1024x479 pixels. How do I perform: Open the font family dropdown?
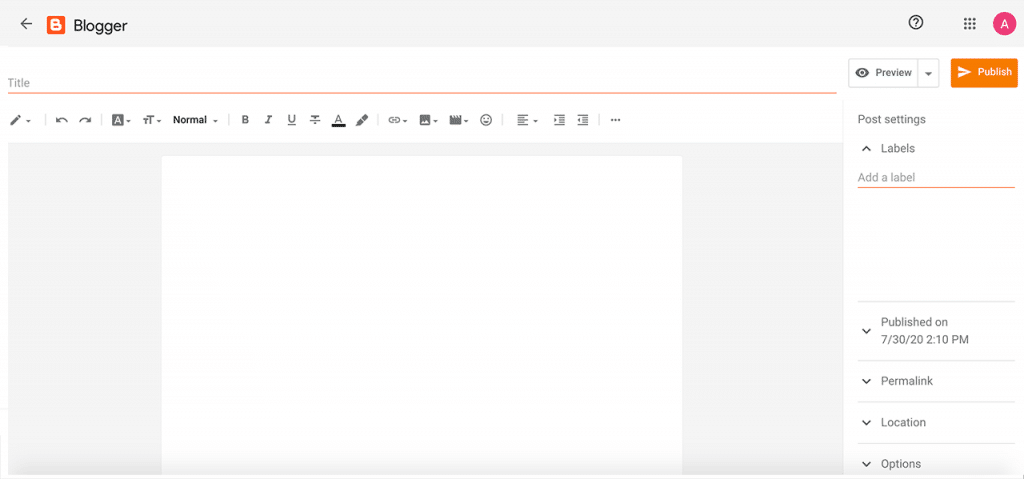[x=121, y=120]
